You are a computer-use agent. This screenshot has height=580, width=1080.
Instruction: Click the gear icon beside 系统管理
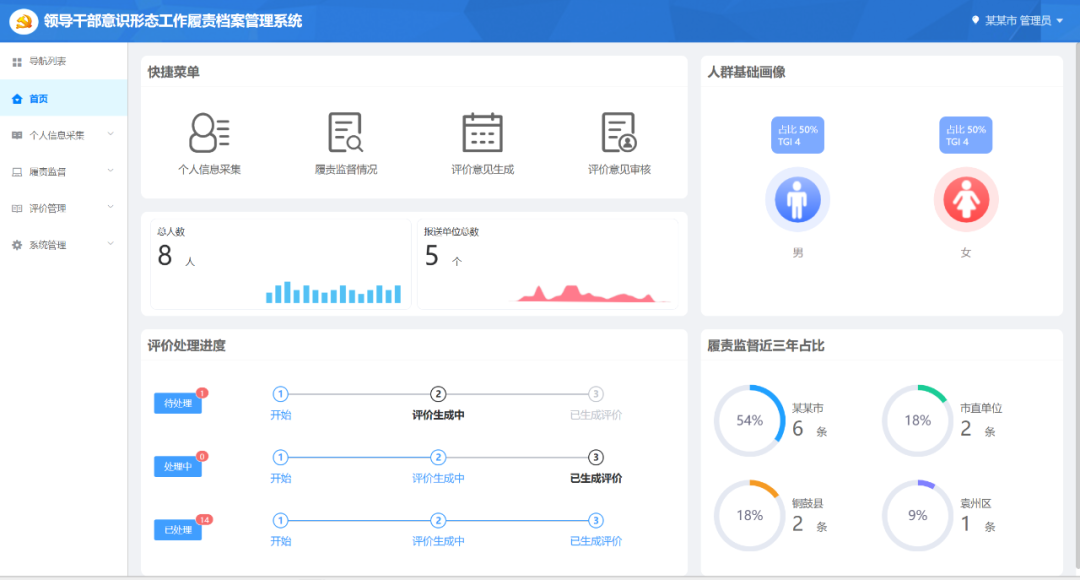[16, 245]
